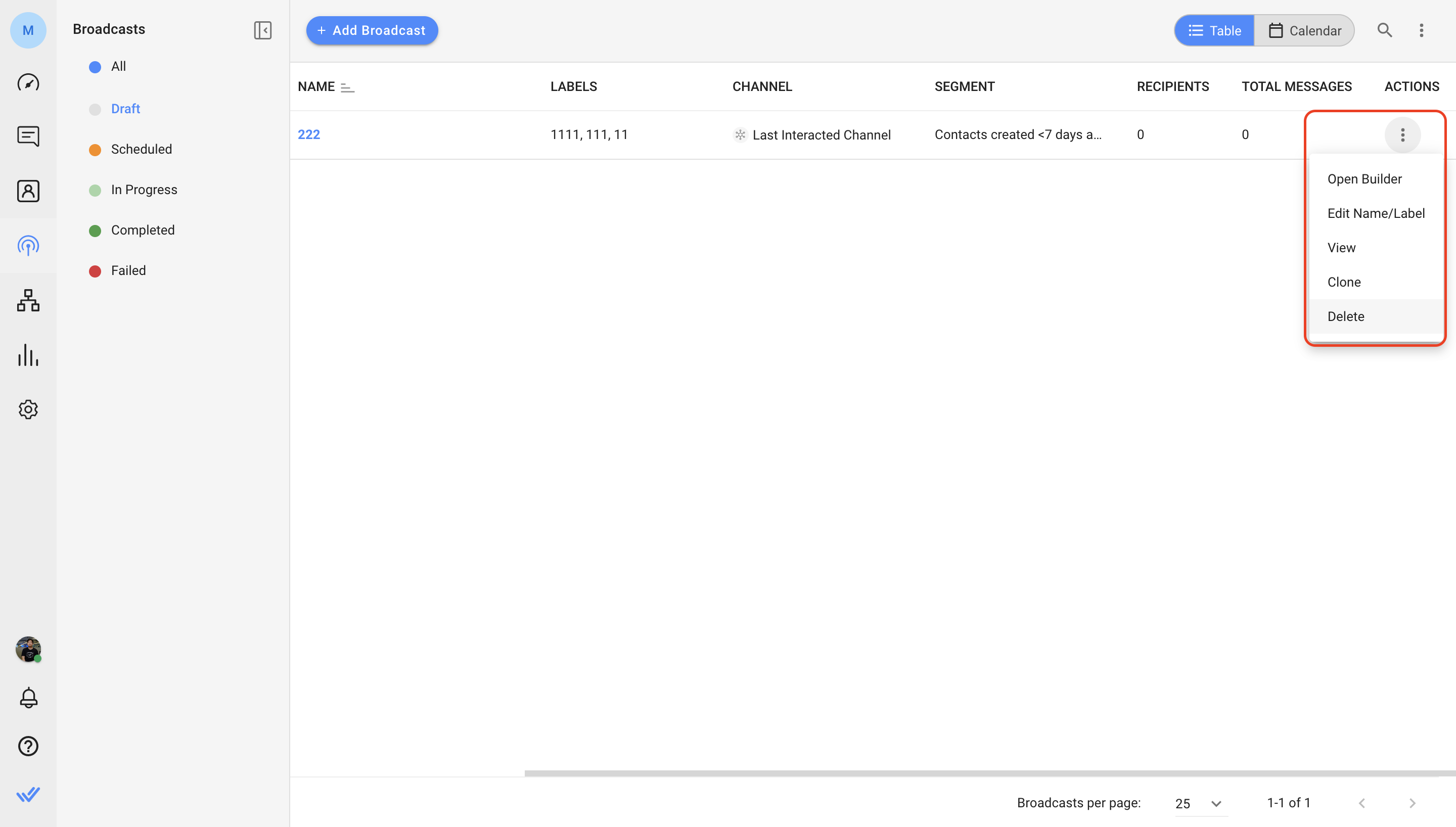Collapse the Broadcasts side panel
Viewport: 1456px width, 827px height.
[262, 30]
